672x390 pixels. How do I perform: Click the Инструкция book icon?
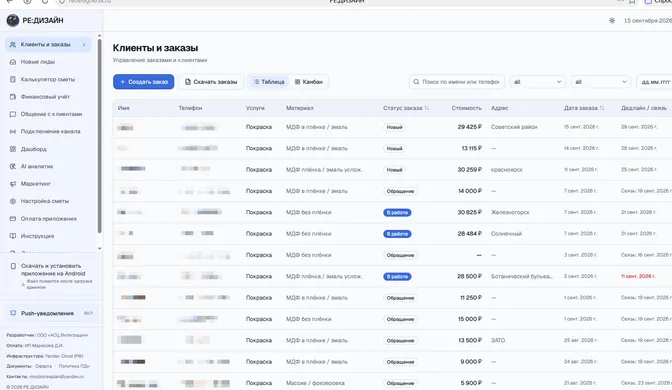point(13,236)
